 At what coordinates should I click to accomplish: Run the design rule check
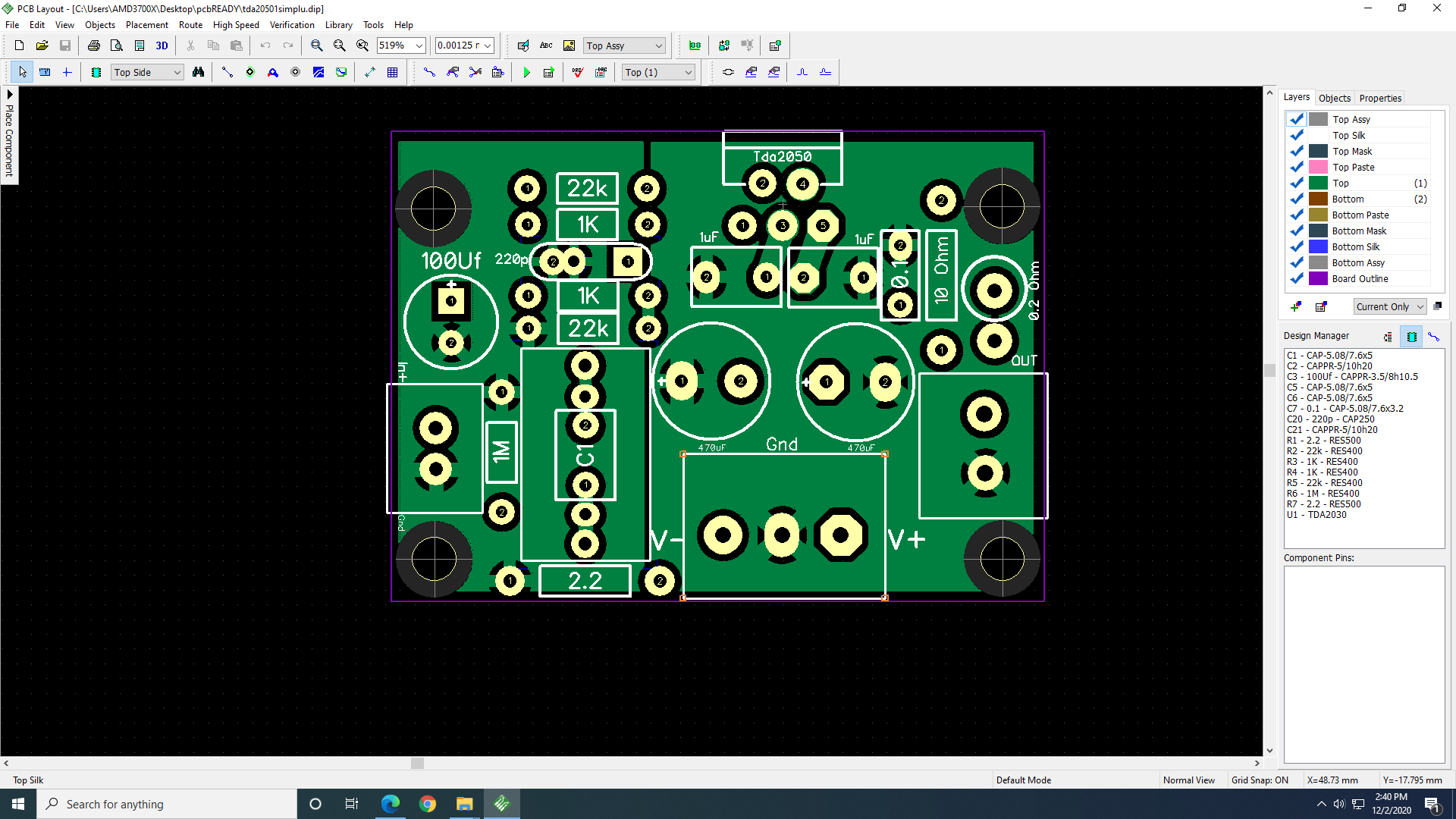point(579,72)
